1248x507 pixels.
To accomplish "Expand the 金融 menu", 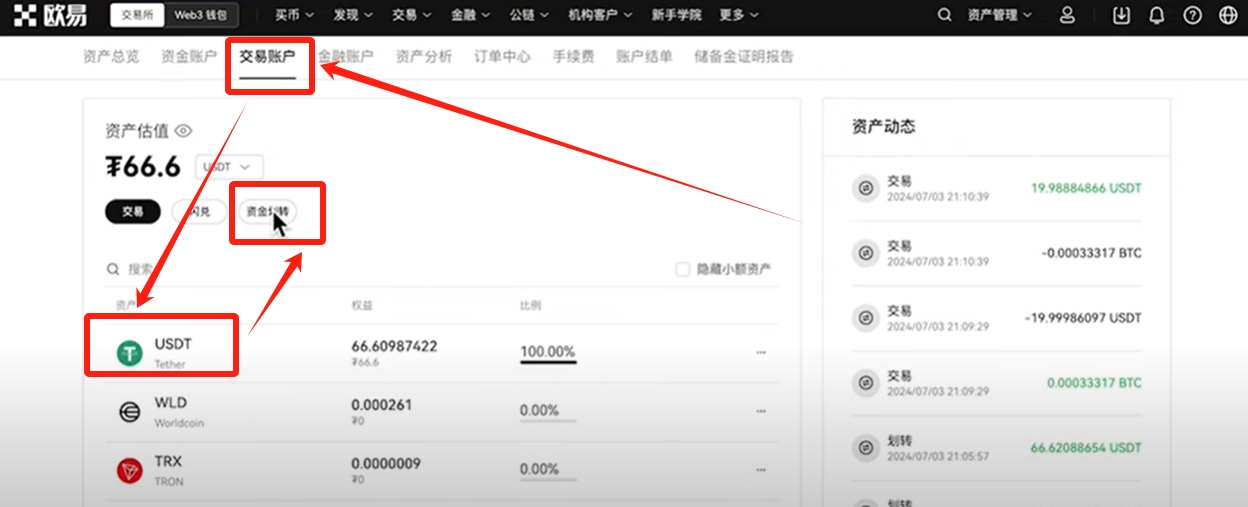I will tap(470, 15).
